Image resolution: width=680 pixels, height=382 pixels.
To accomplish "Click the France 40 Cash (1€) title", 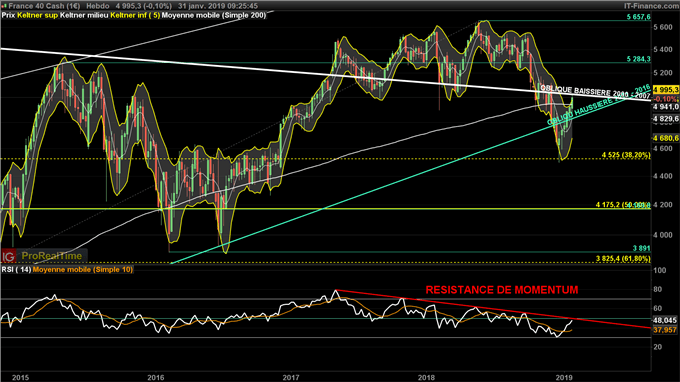I will [x=43, y=6].
